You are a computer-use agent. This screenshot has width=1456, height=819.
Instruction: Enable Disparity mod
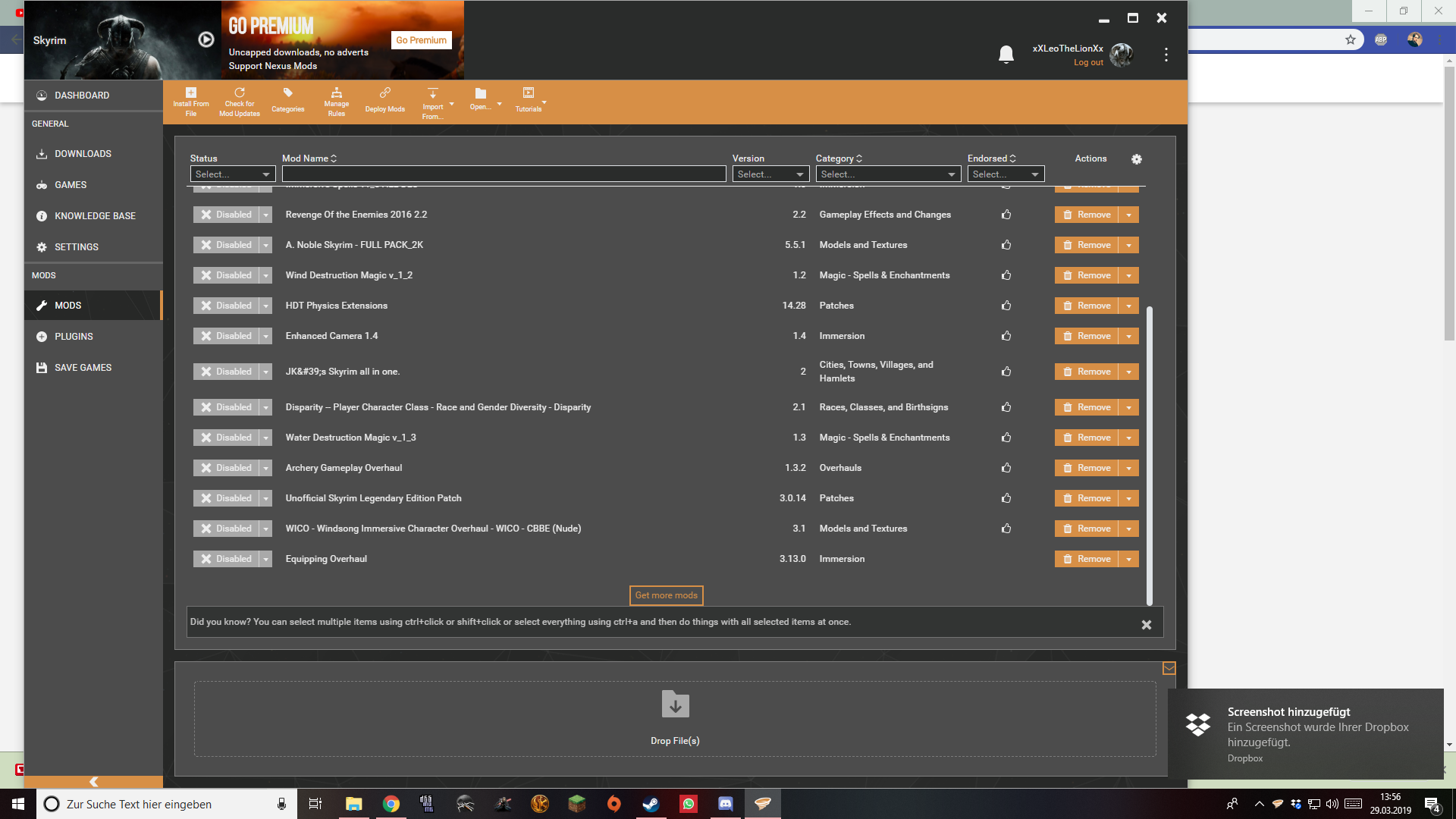tap(226, 407)
